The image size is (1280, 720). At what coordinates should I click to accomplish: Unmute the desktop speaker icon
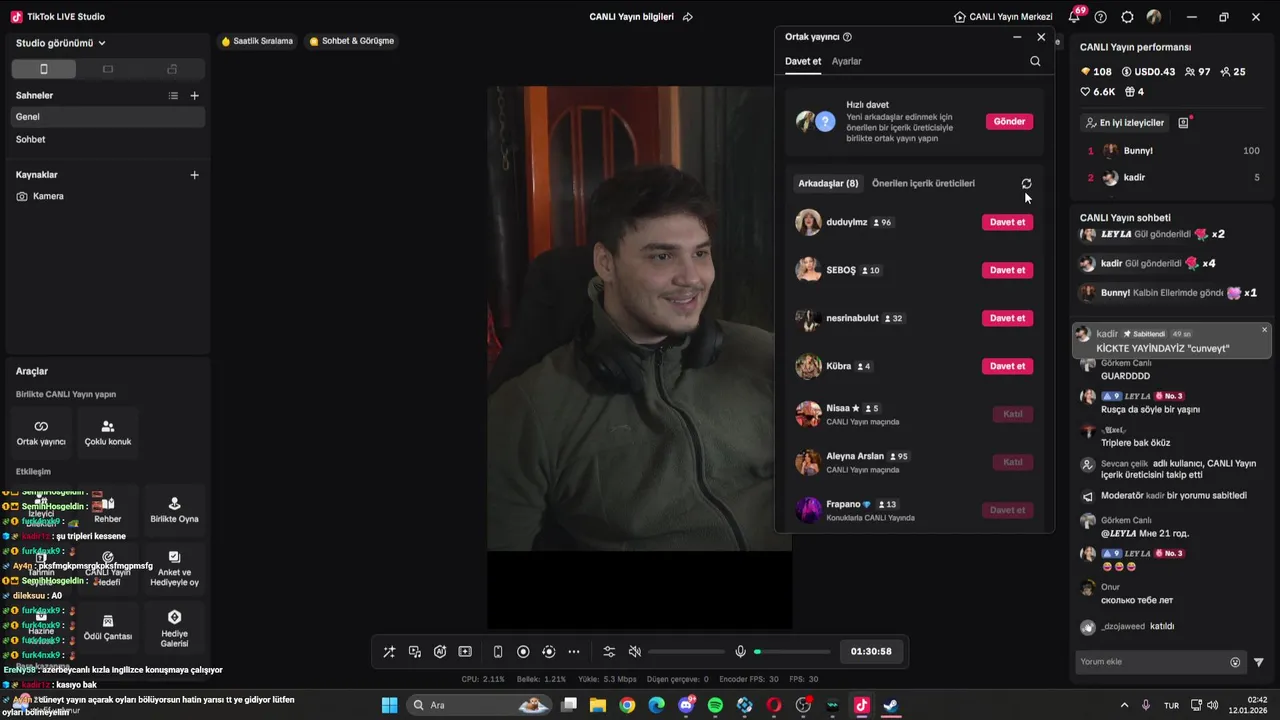click(634, 651)
